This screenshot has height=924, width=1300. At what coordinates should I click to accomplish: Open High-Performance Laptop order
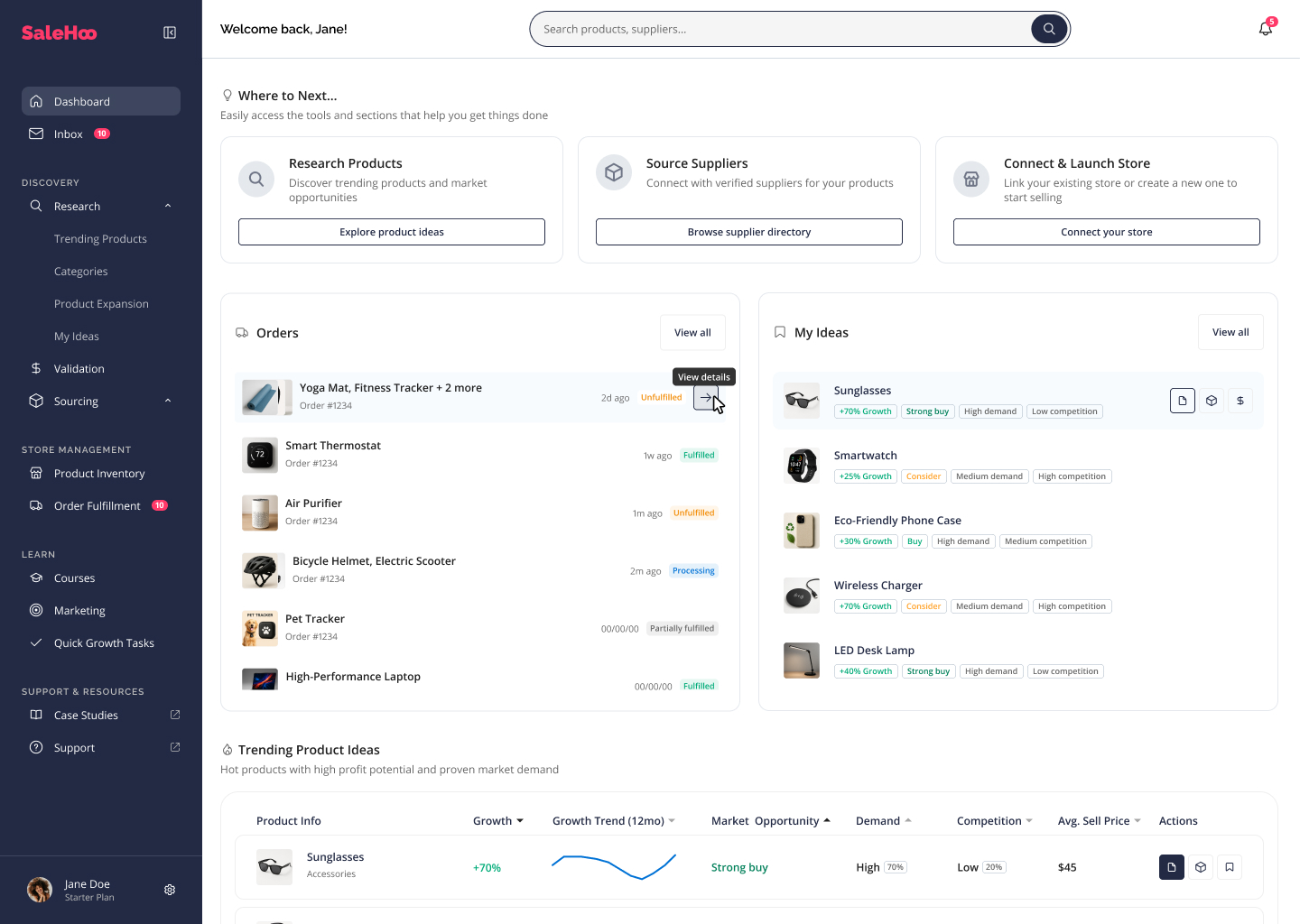point(480,680)
